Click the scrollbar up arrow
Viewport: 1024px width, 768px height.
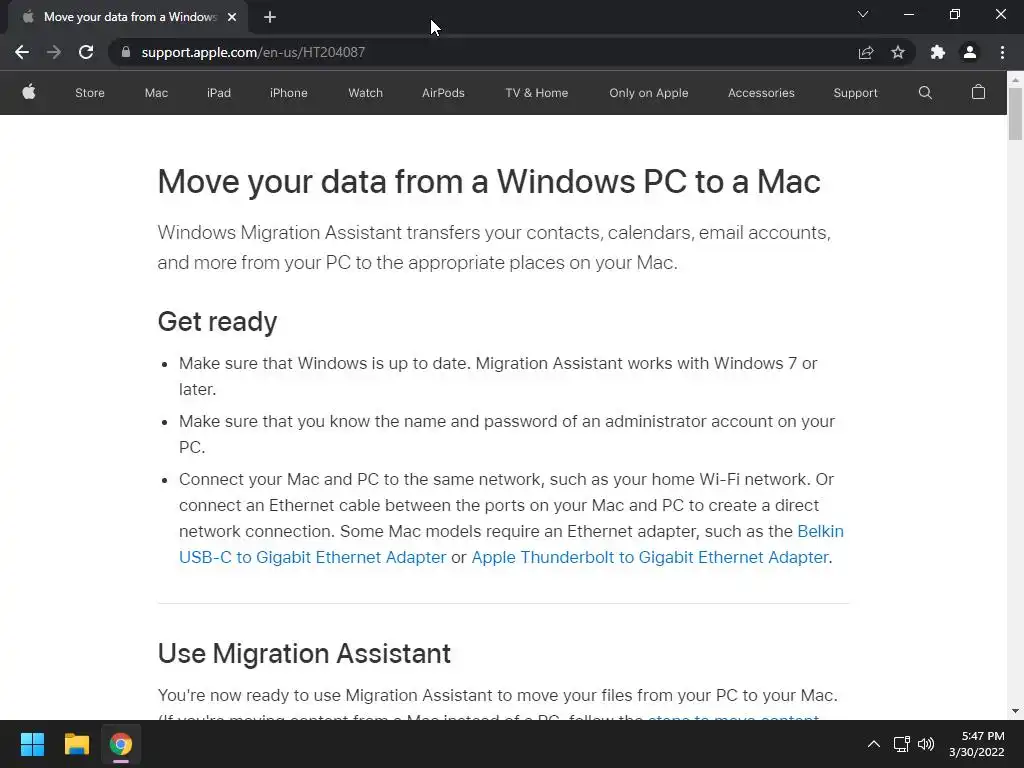coord(1015,79)
